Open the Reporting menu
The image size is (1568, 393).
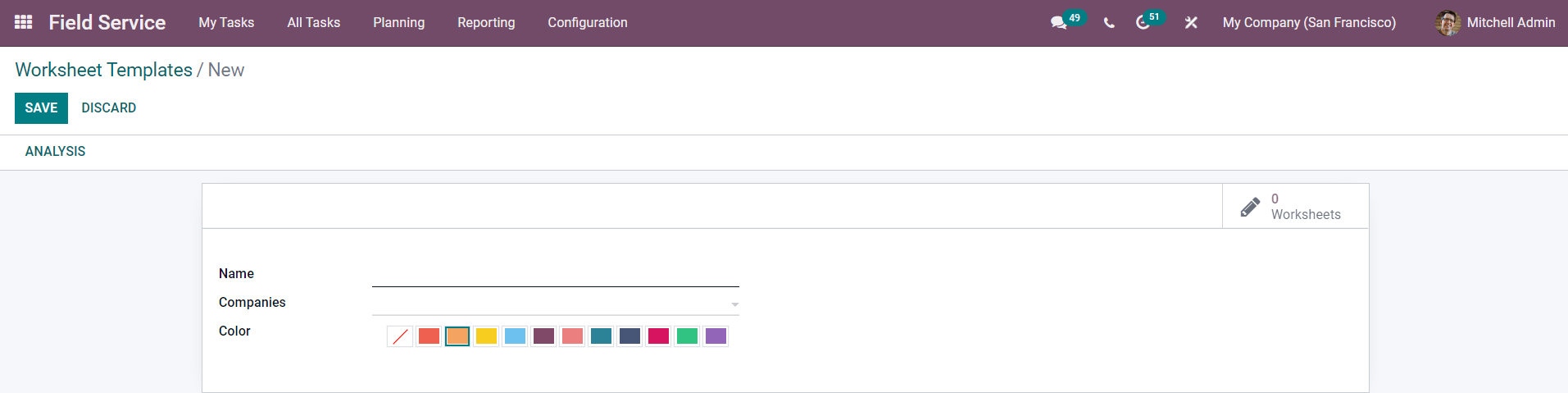tap(486, 23)
